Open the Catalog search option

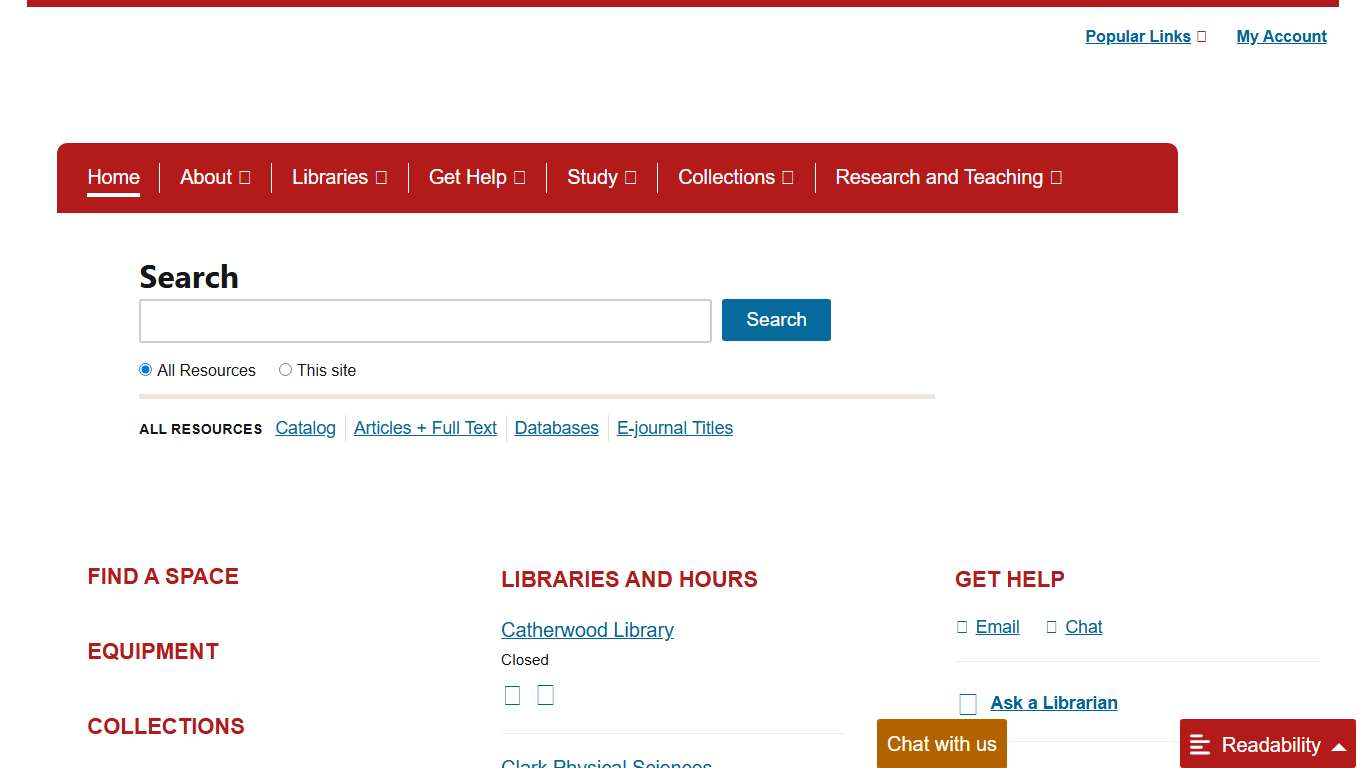point(305,428)
